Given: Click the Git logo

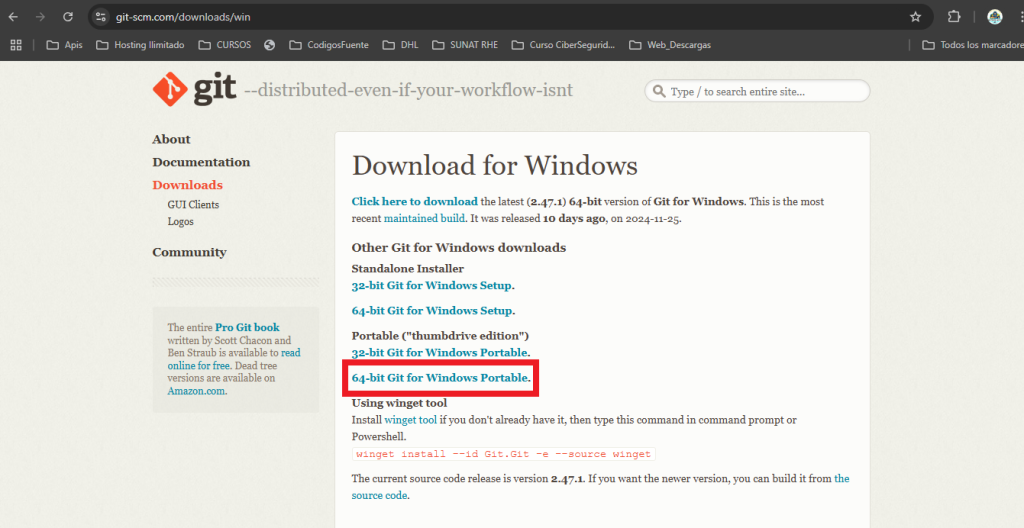Looking at the screenshot, I should (x=194, y=90).
